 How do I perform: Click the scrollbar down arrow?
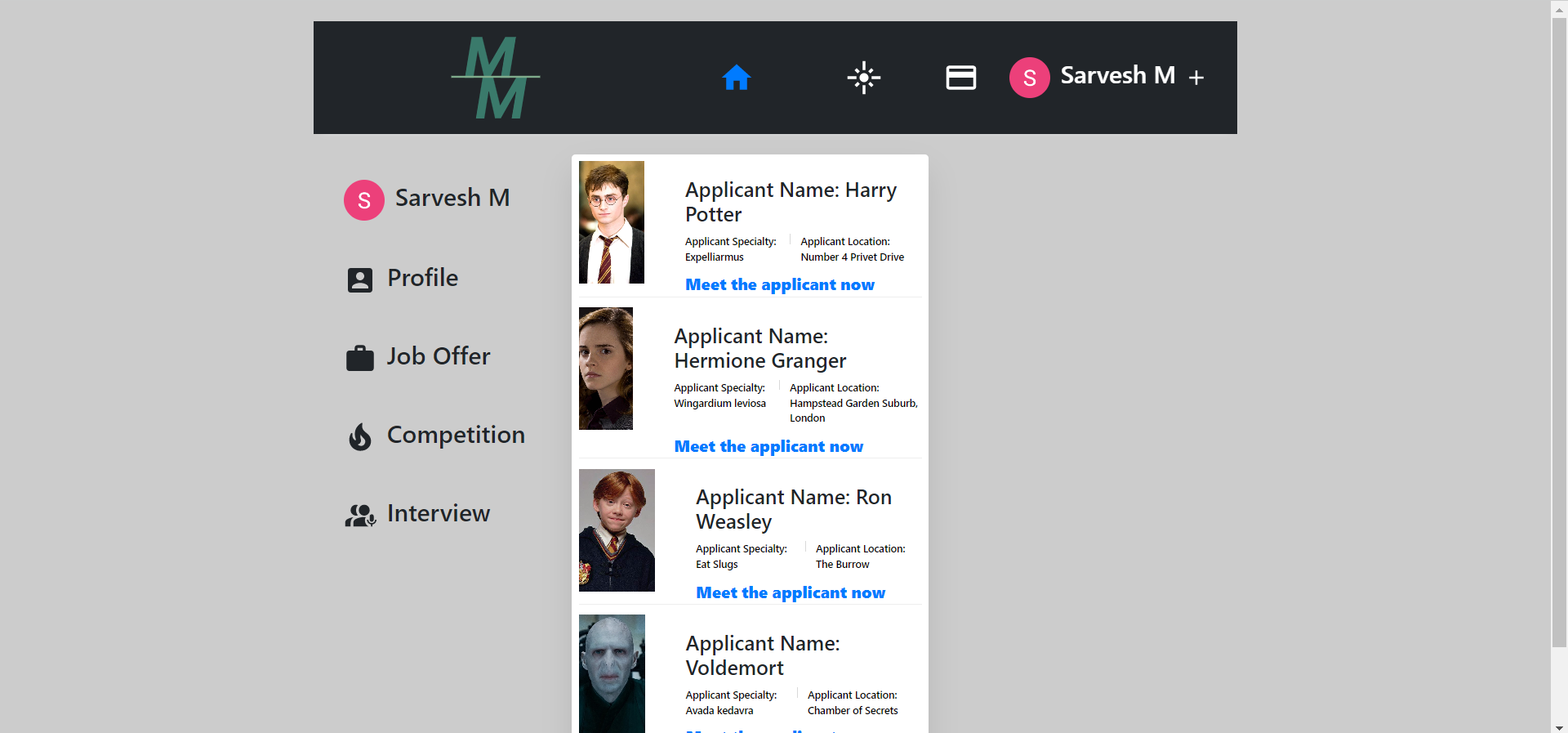click(x=1559, y=726)
